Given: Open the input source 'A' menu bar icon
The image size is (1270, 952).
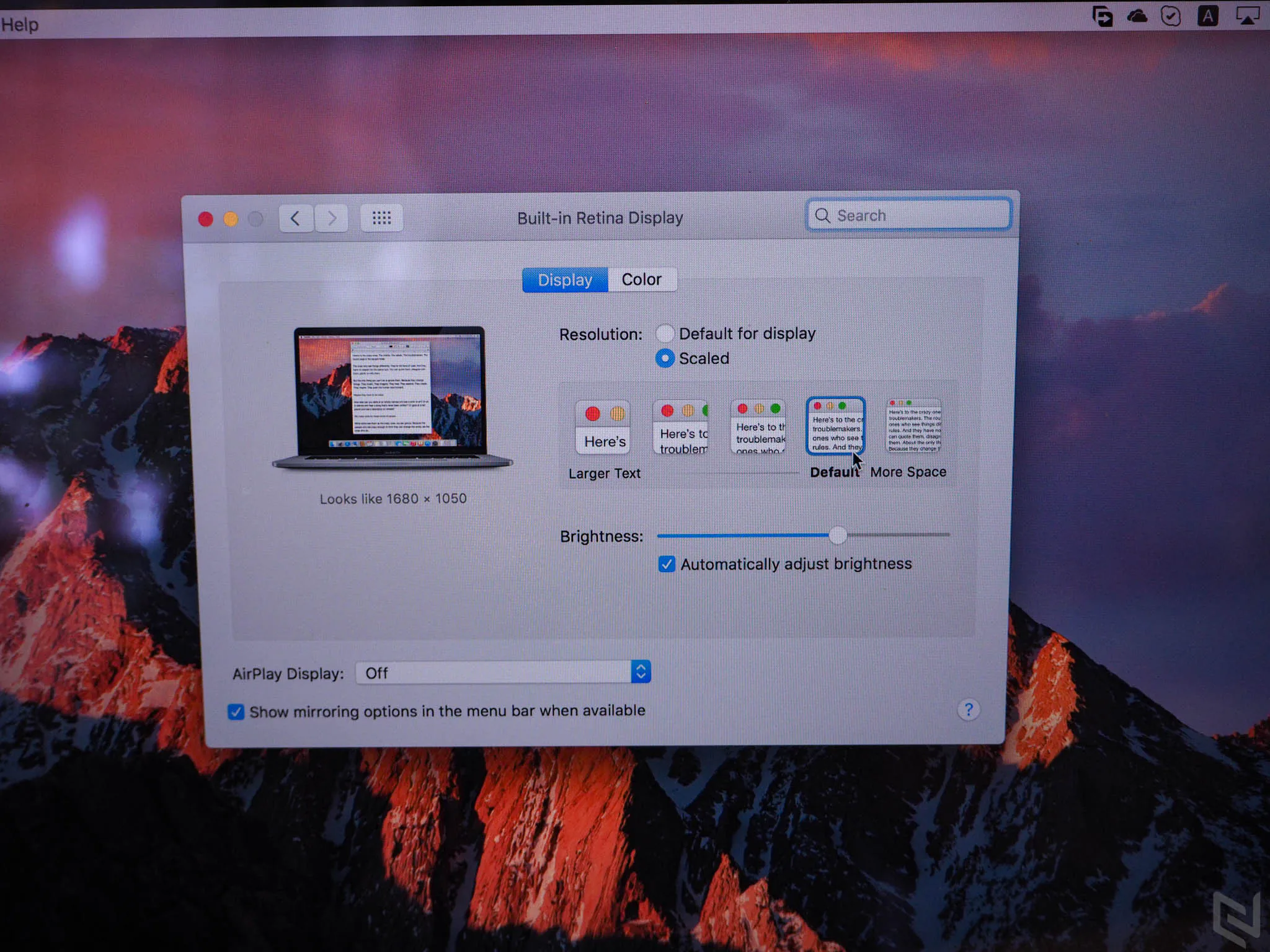Looking at the screenshot, I should [x=1207, y=15].
